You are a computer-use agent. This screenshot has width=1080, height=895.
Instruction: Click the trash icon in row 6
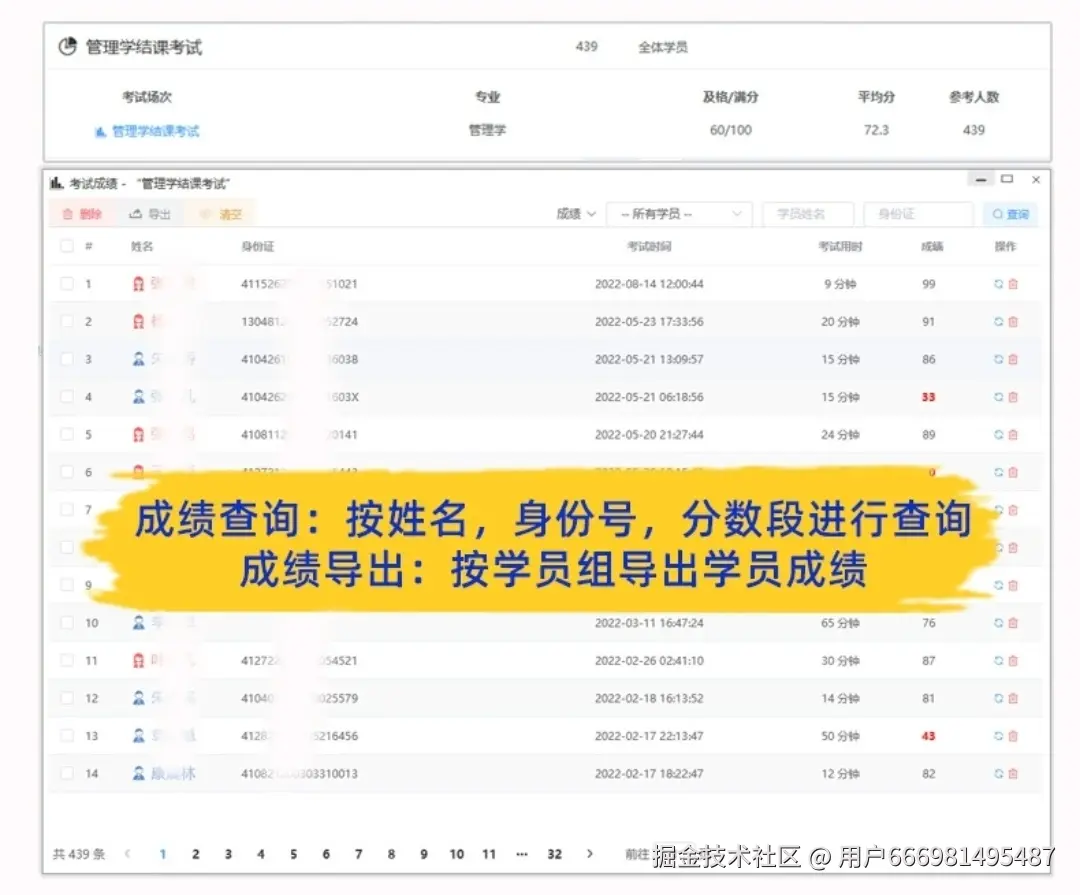1013,472
